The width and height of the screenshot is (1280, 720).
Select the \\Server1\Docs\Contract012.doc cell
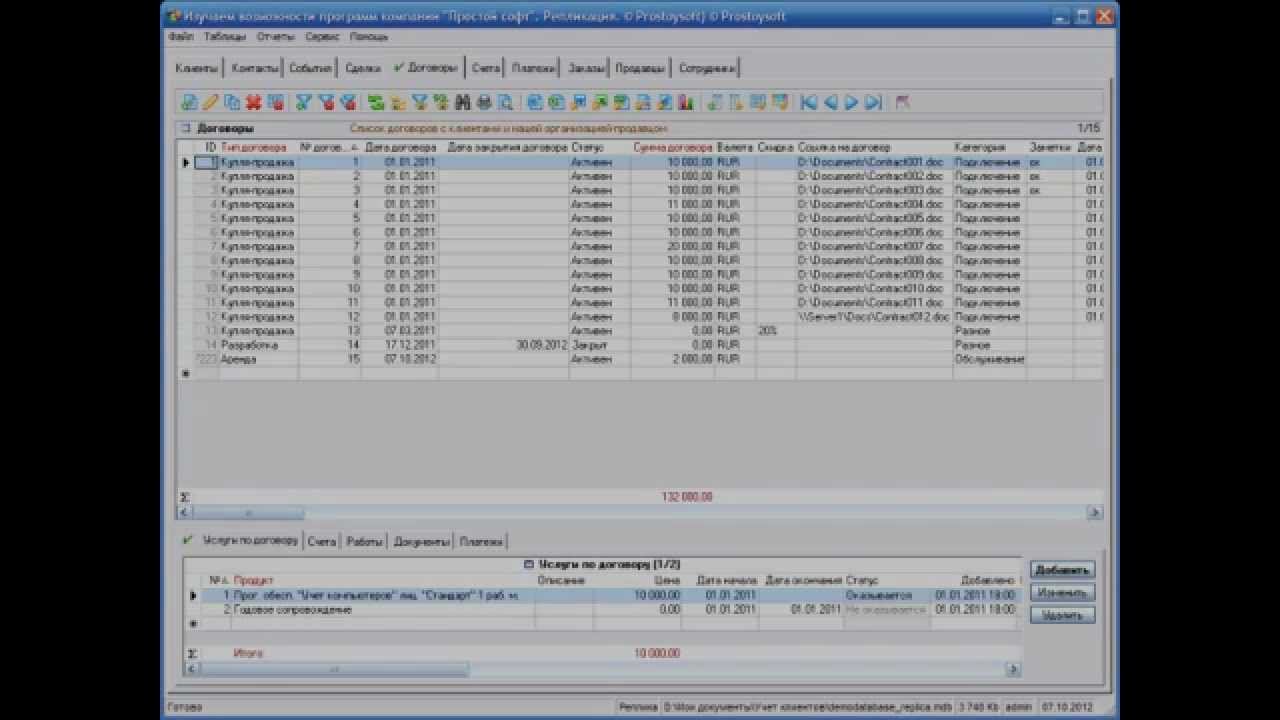[x=873, y=316]
